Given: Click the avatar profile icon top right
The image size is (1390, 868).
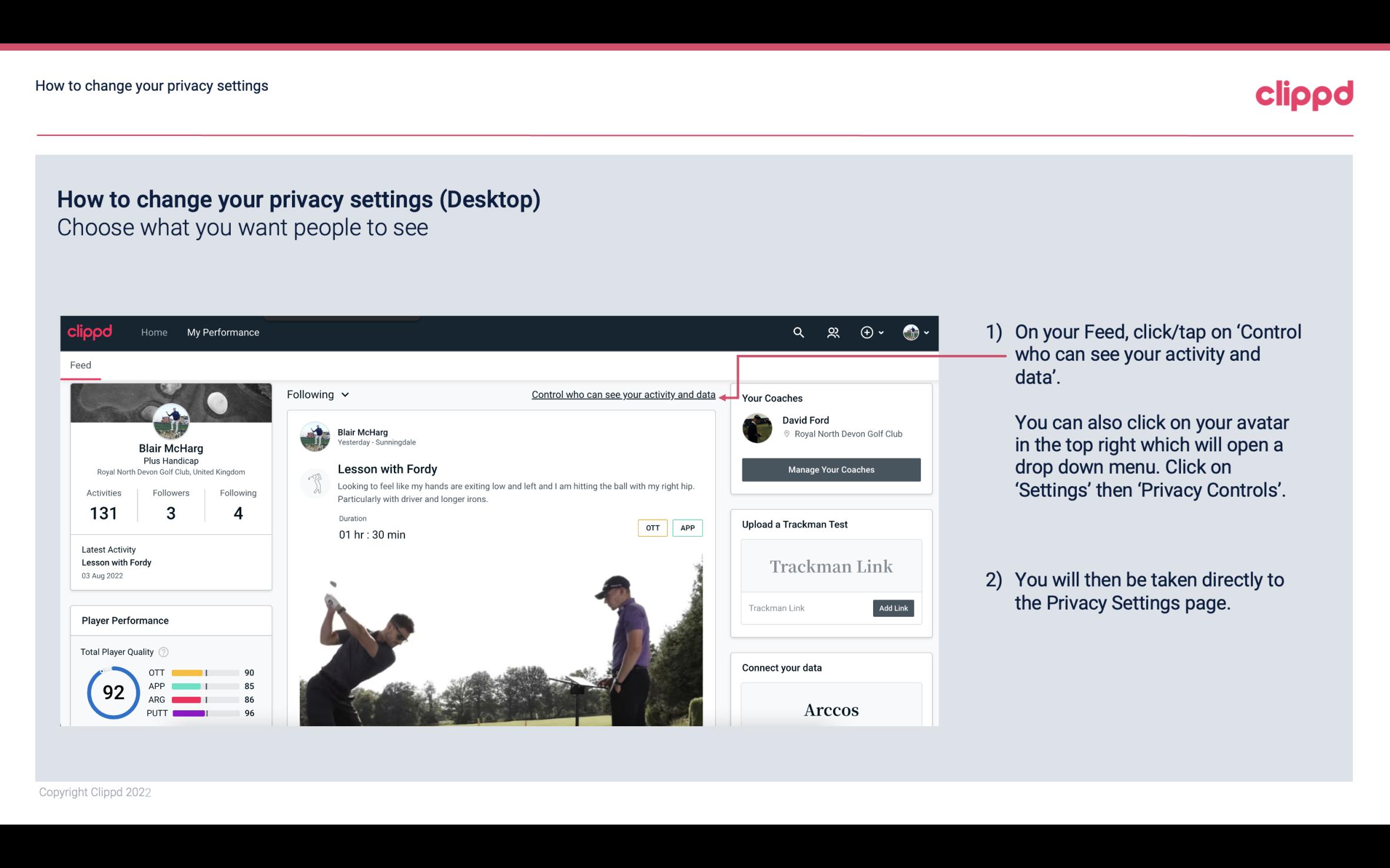Looking at the screenshot, I should click(x=911, y=332).
